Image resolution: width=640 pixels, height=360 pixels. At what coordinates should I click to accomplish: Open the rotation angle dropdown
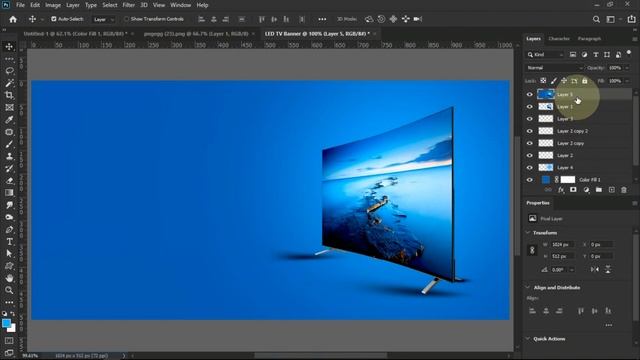pos(571,270)
